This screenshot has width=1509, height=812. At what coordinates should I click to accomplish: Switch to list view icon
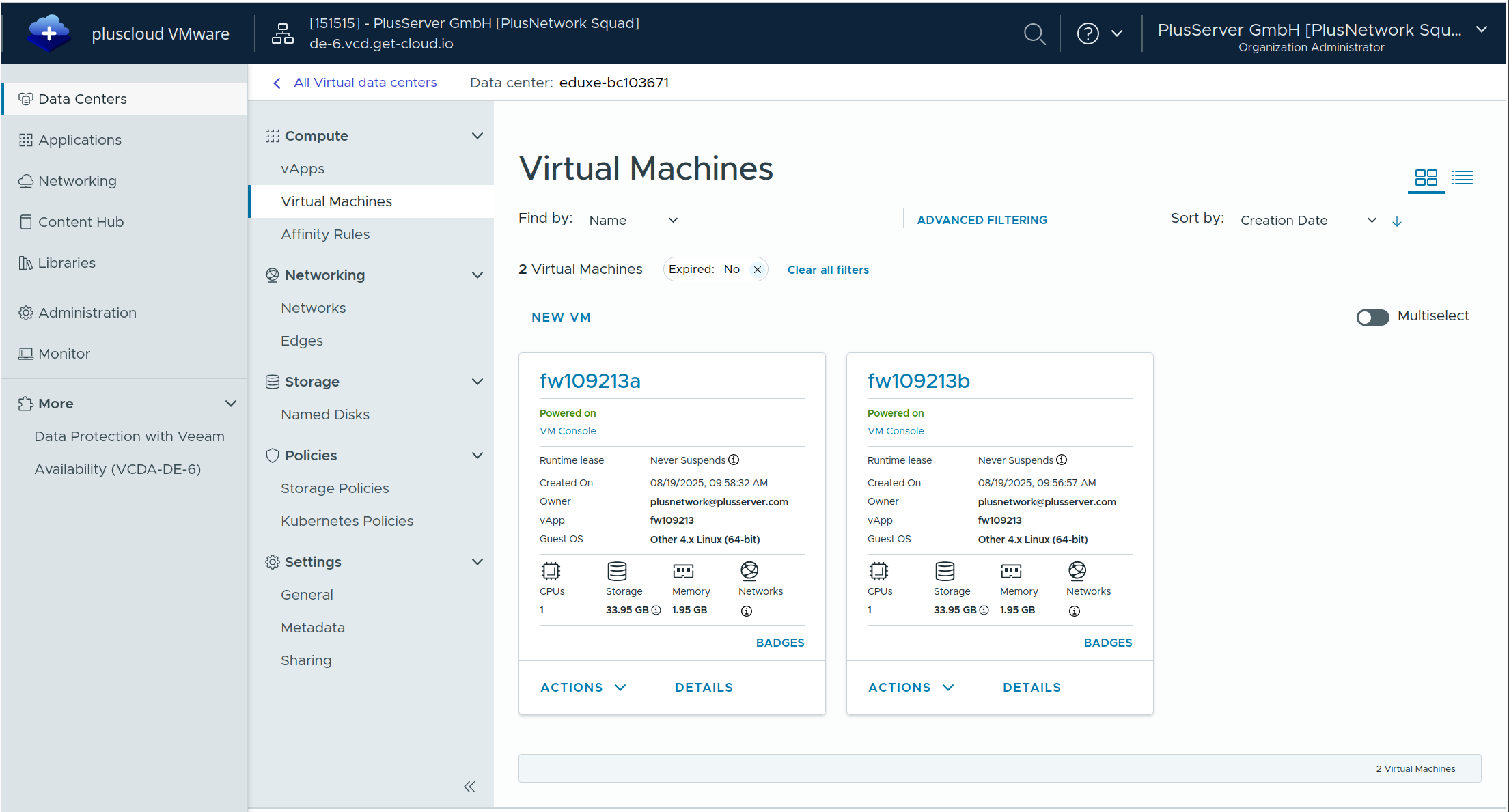point(1463,178)
